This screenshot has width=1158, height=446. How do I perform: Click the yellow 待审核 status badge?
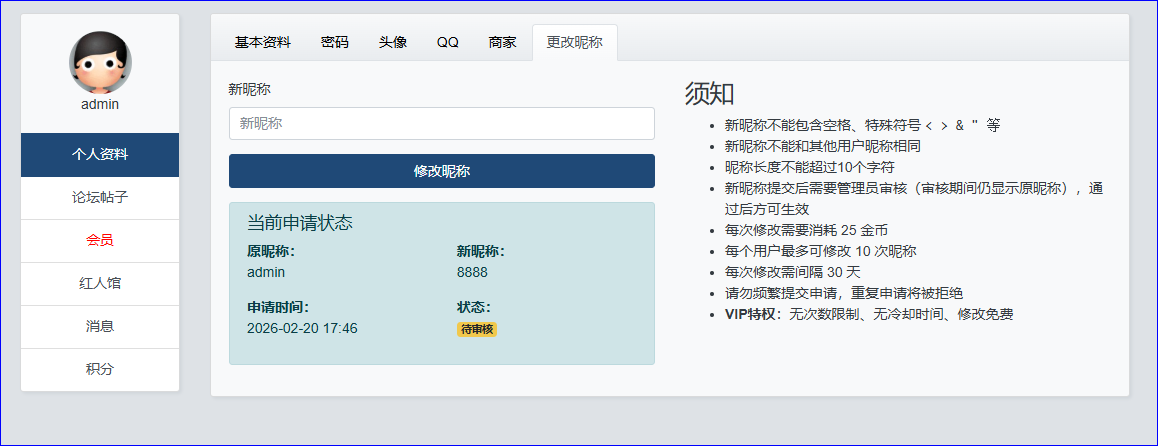coord(477,329)
